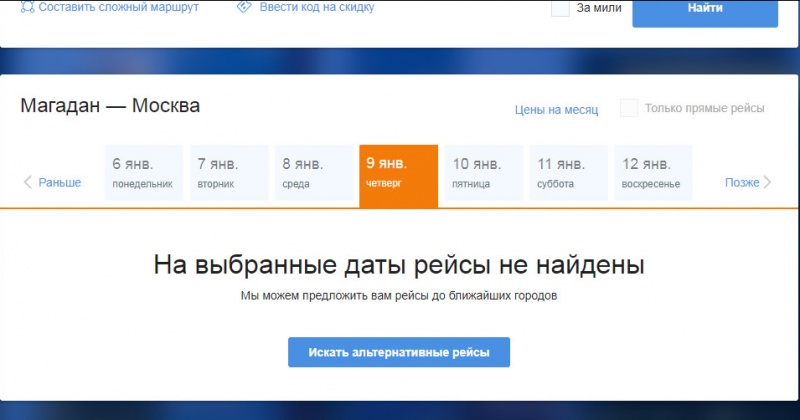Select the 9 янв. четверг tab

[398, 176]
